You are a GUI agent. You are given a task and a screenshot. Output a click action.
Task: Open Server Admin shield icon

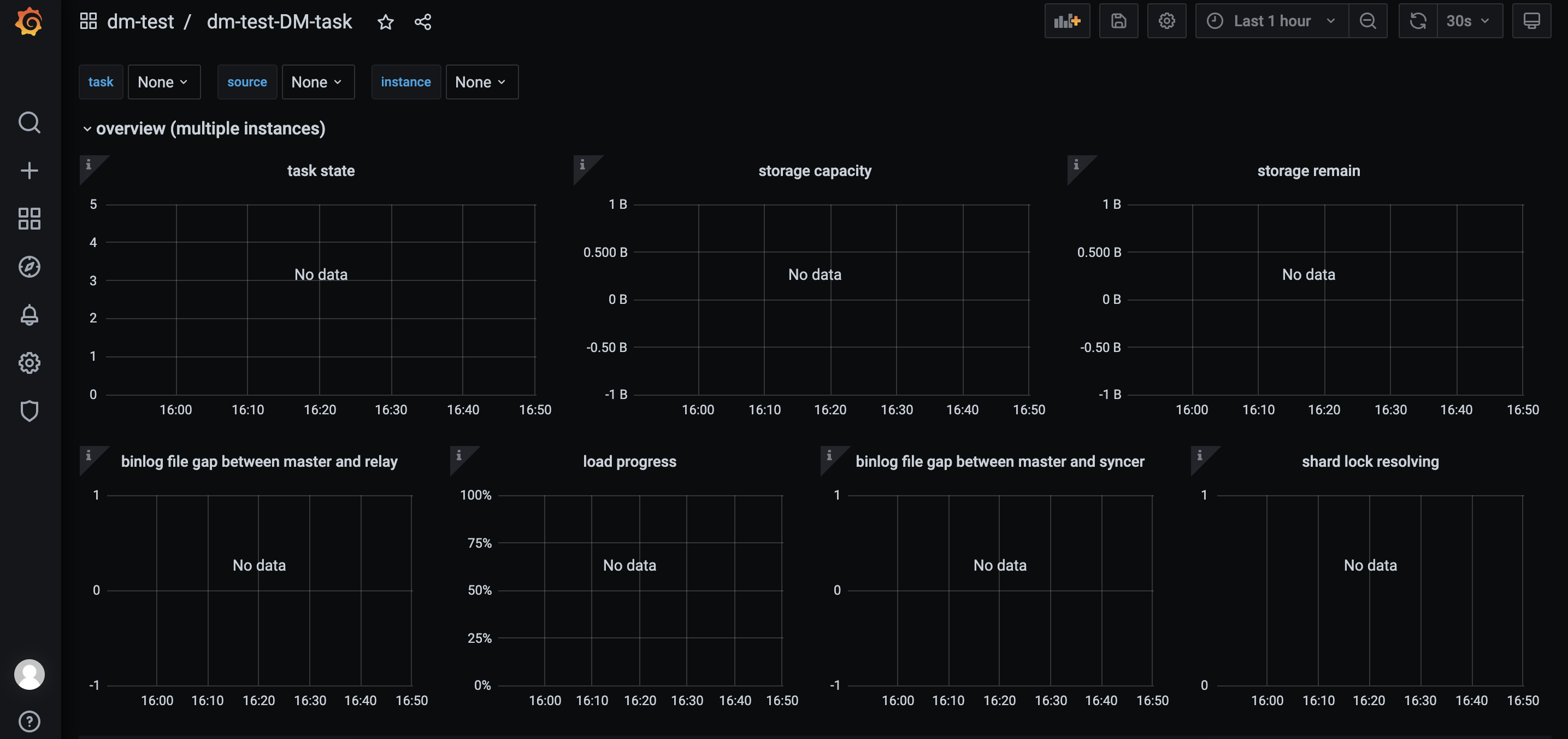[28, 411]
